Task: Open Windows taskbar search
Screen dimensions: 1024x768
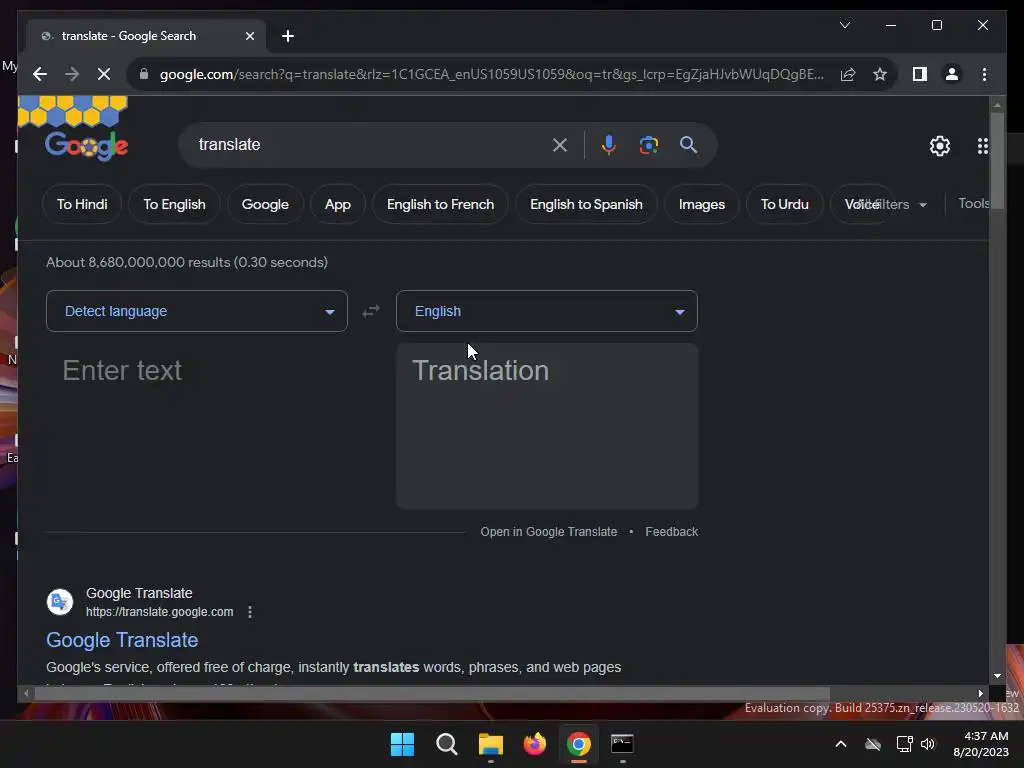Action: 447,744
